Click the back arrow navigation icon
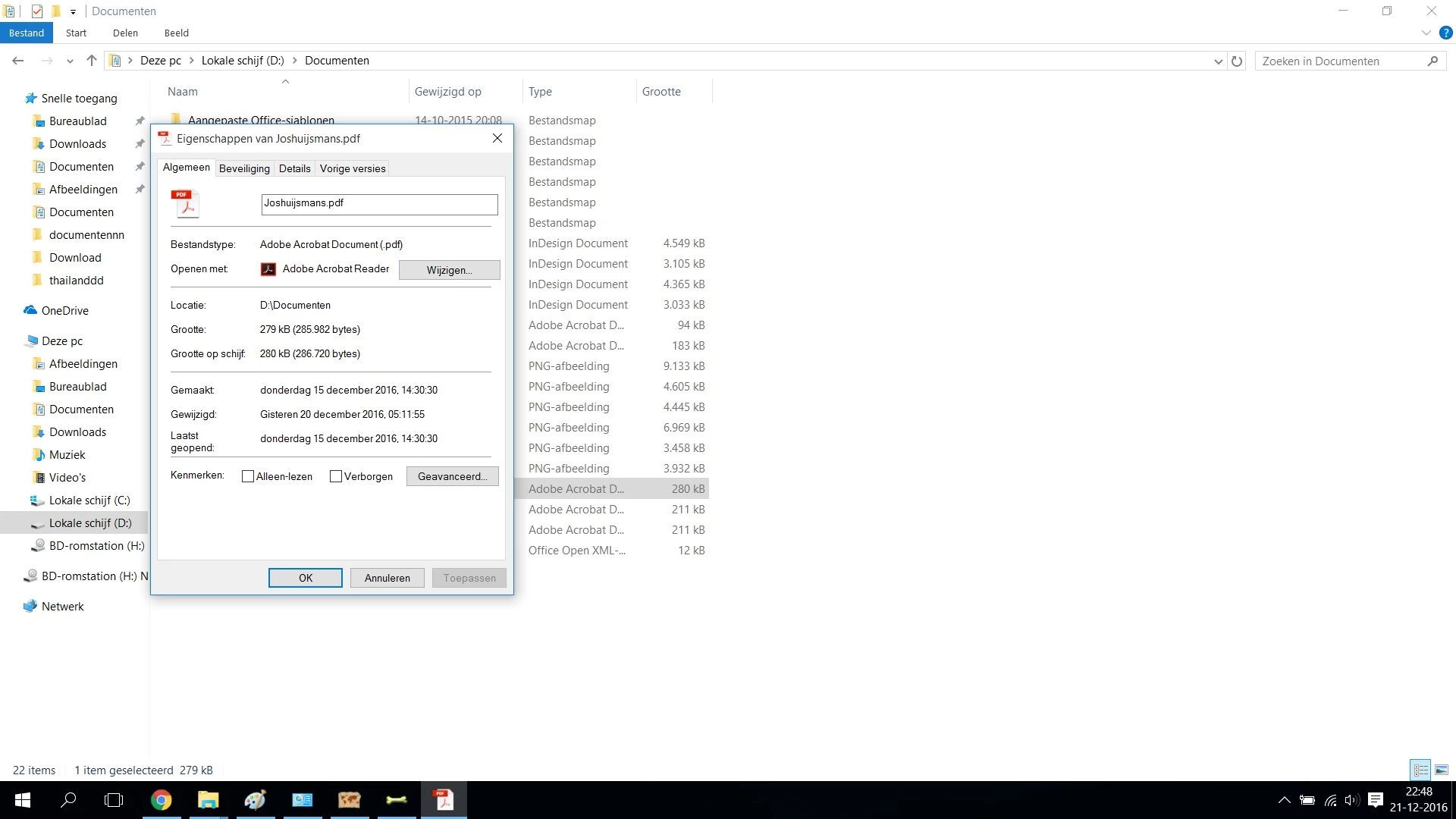 (x=18, y=61)
